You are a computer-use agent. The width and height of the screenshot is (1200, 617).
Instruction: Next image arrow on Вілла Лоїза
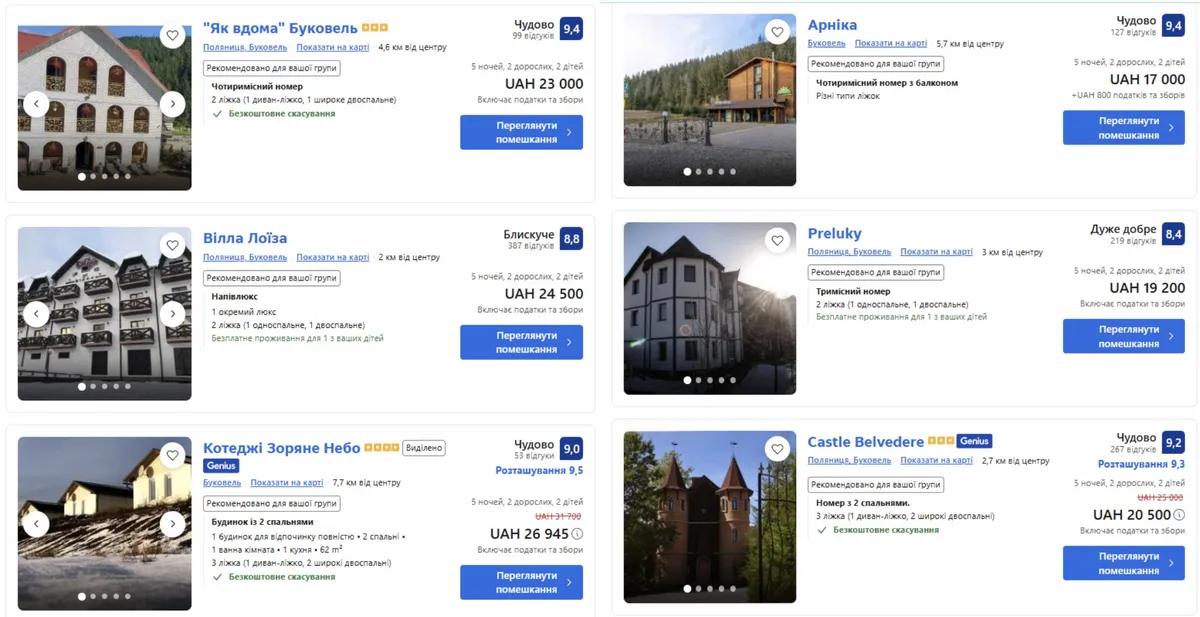point(172,314)
